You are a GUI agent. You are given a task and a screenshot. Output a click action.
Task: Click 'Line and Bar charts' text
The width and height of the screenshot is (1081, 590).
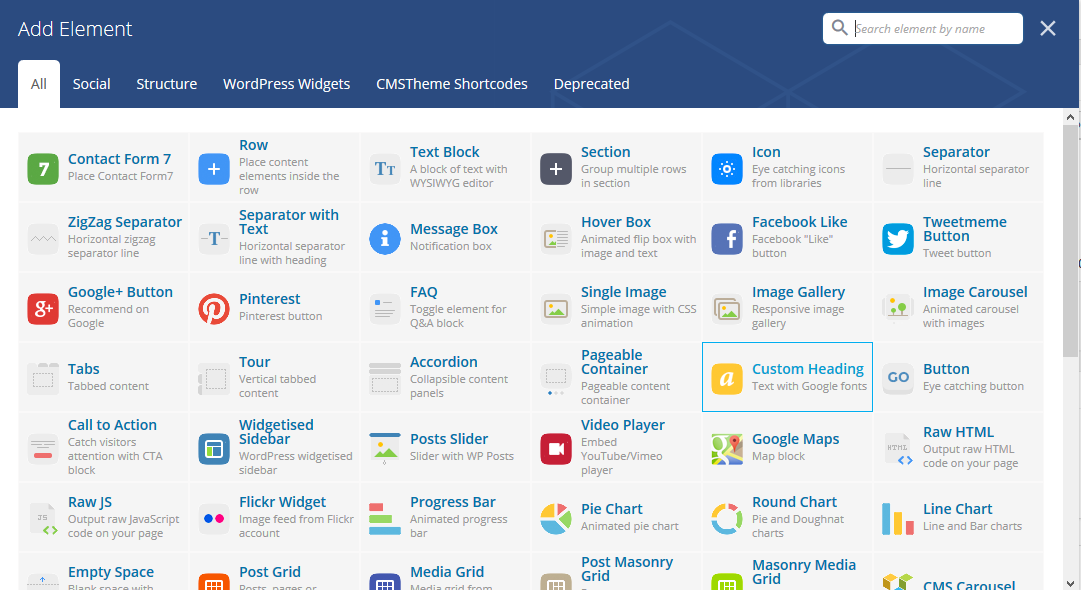coord(972,526)
